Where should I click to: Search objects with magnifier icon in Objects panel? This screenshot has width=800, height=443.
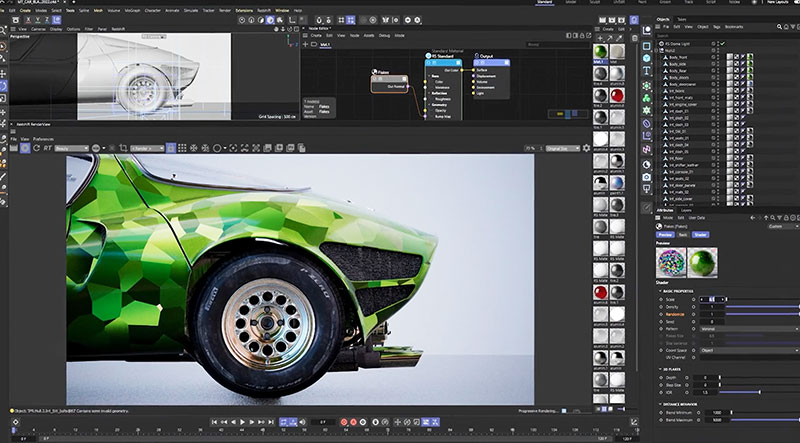779,27
